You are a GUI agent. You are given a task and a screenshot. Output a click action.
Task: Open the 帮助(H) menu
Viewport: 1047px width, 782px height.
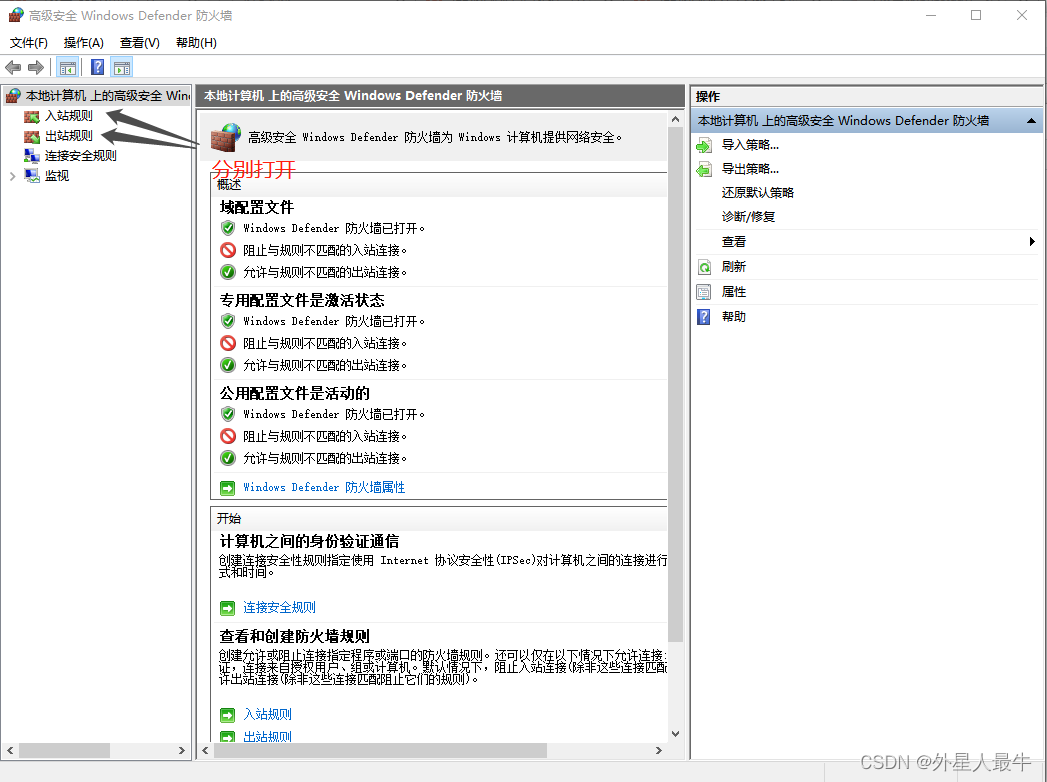(x=196, y=43)
